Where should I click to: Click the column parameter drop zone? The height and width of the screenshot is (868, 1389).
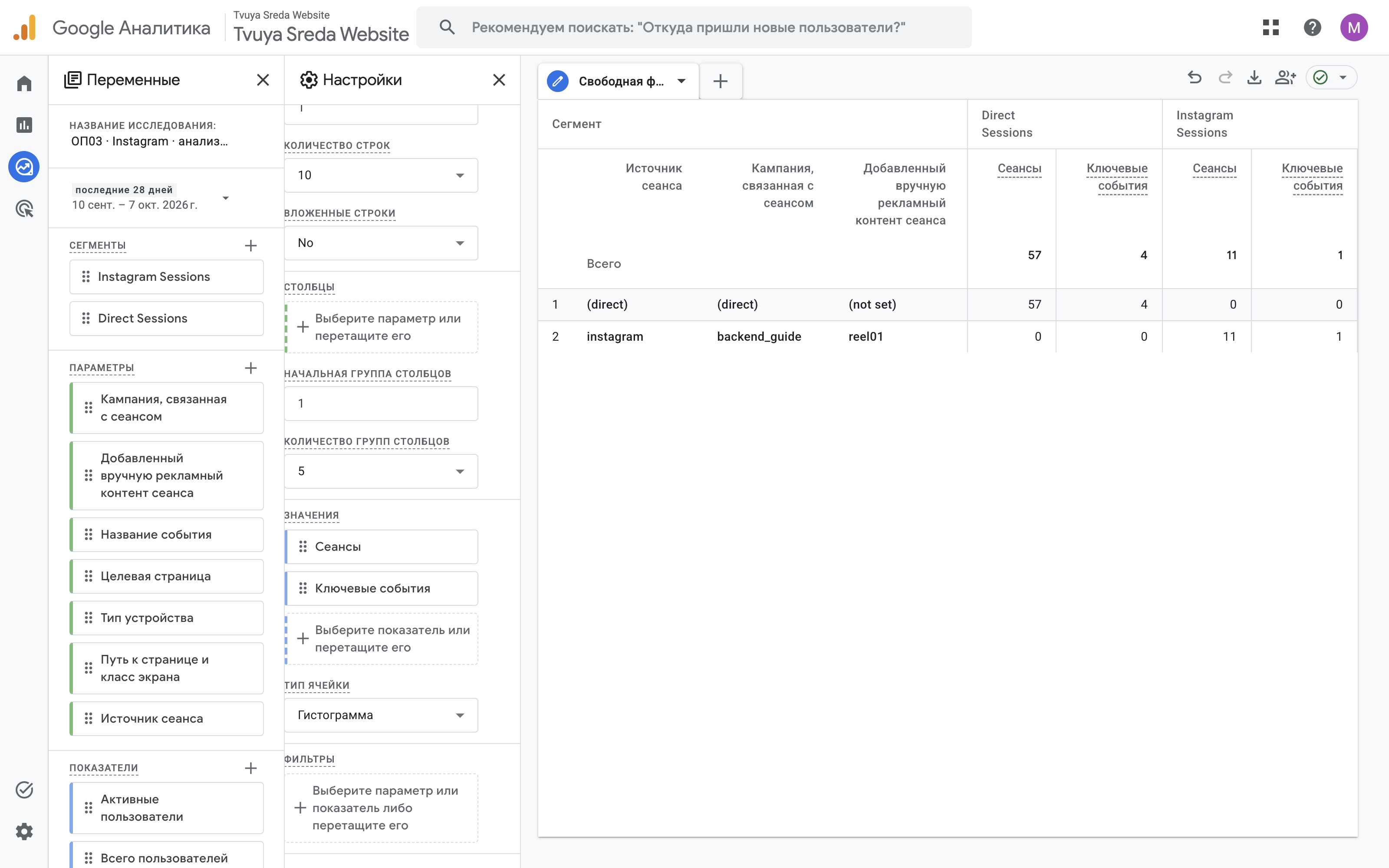pos(381,327)
